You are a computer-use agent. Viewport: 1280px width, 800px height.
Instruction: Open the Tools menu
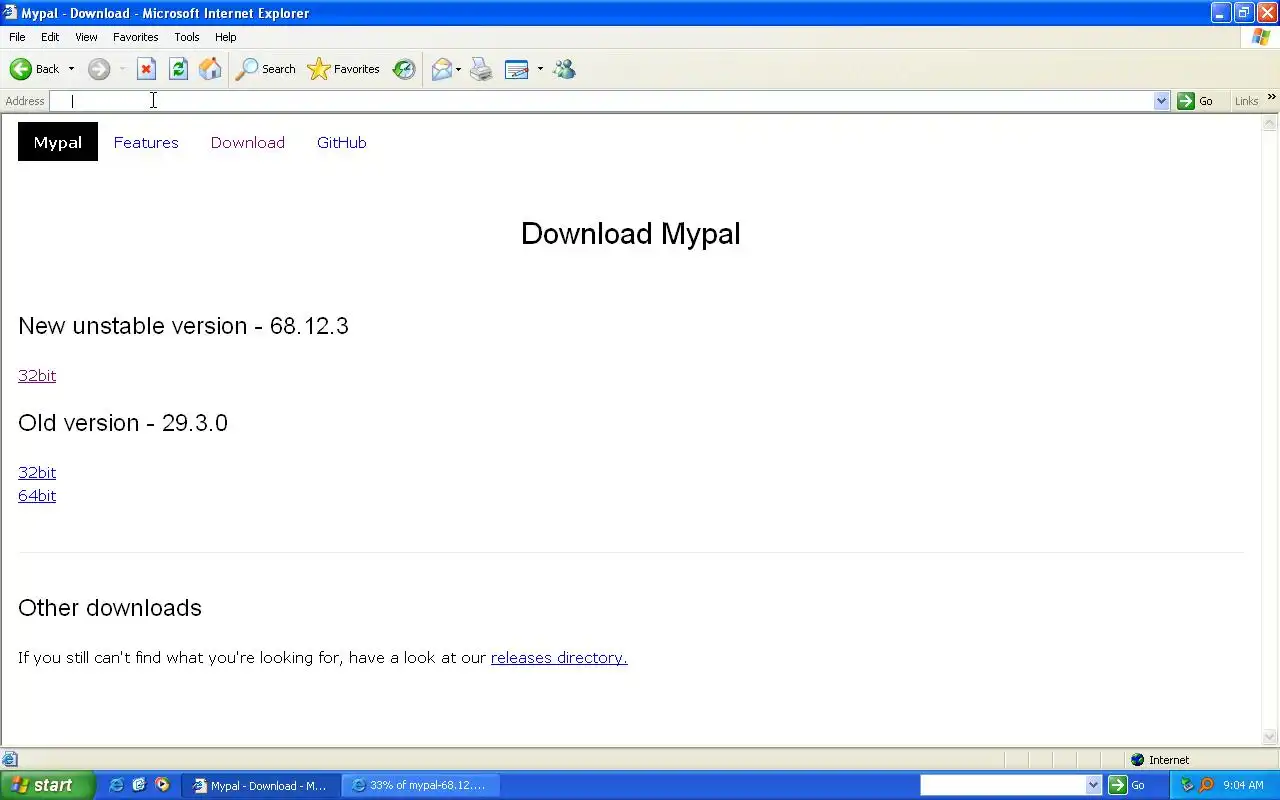click(x=186, y=37)
